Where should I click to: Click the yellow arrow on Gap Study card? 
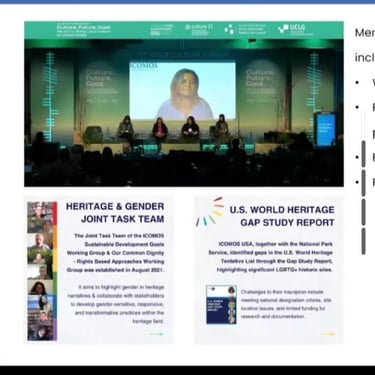pos(327,334)
